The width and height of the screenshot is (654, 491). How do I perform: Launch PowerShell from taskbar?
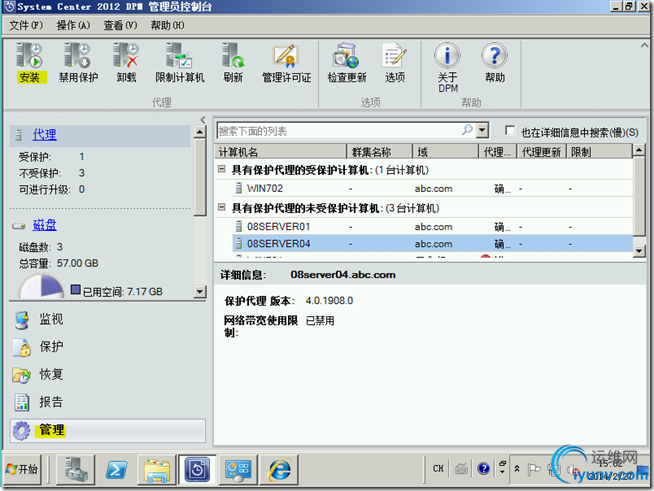point(116,470)
